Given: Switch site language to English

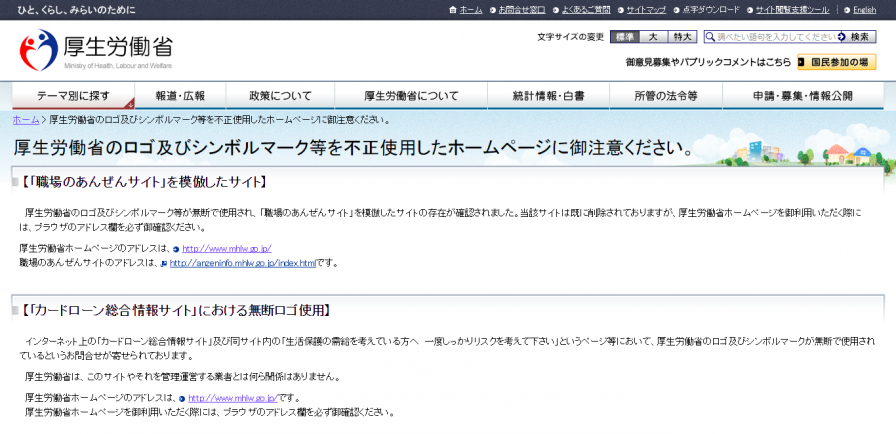Looking at the screenshot, I should [864, 10].
